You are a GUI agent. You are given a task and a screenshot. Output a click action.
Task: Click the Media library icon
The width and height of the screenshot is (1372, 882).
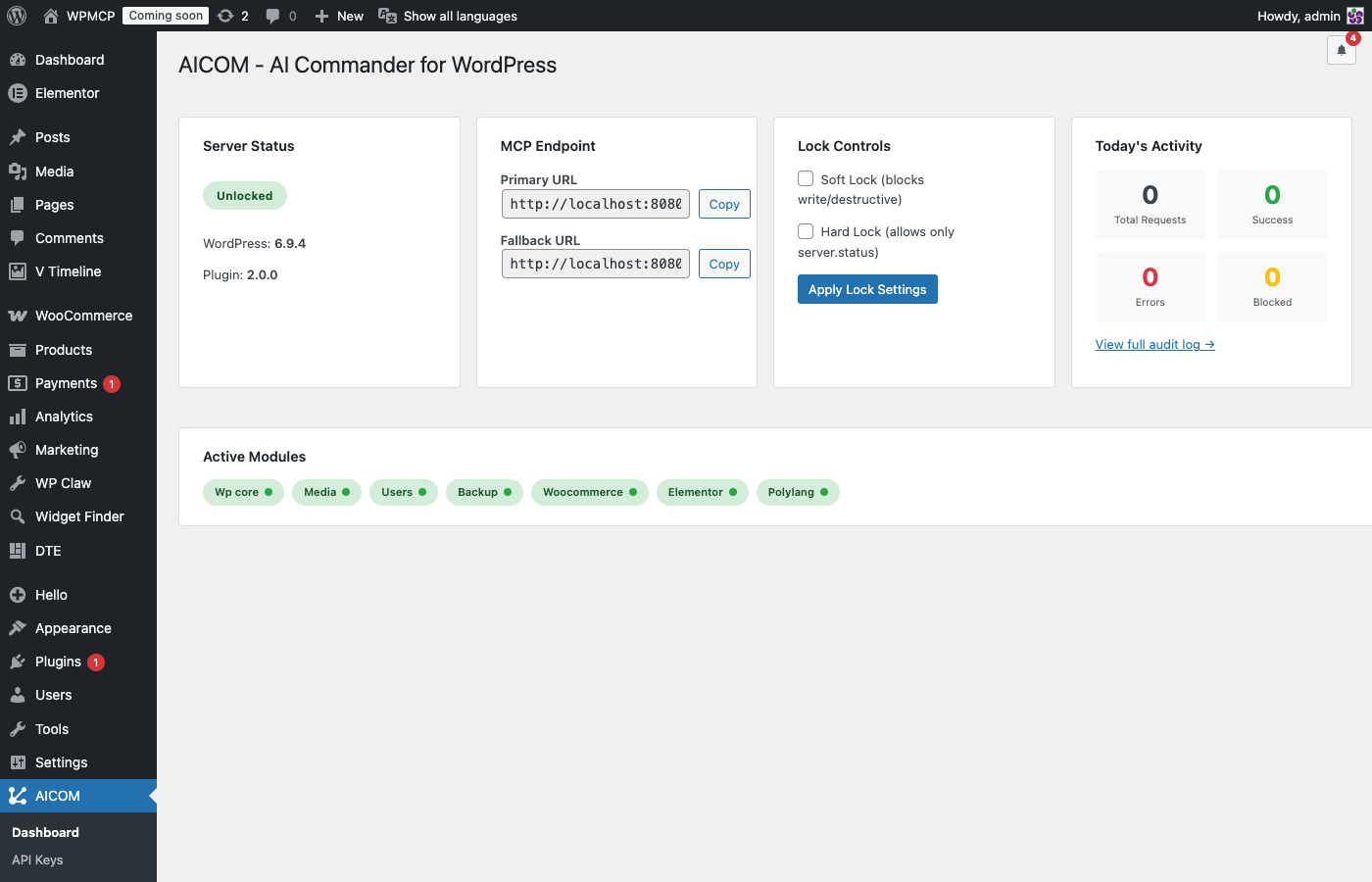coord(18,171)
